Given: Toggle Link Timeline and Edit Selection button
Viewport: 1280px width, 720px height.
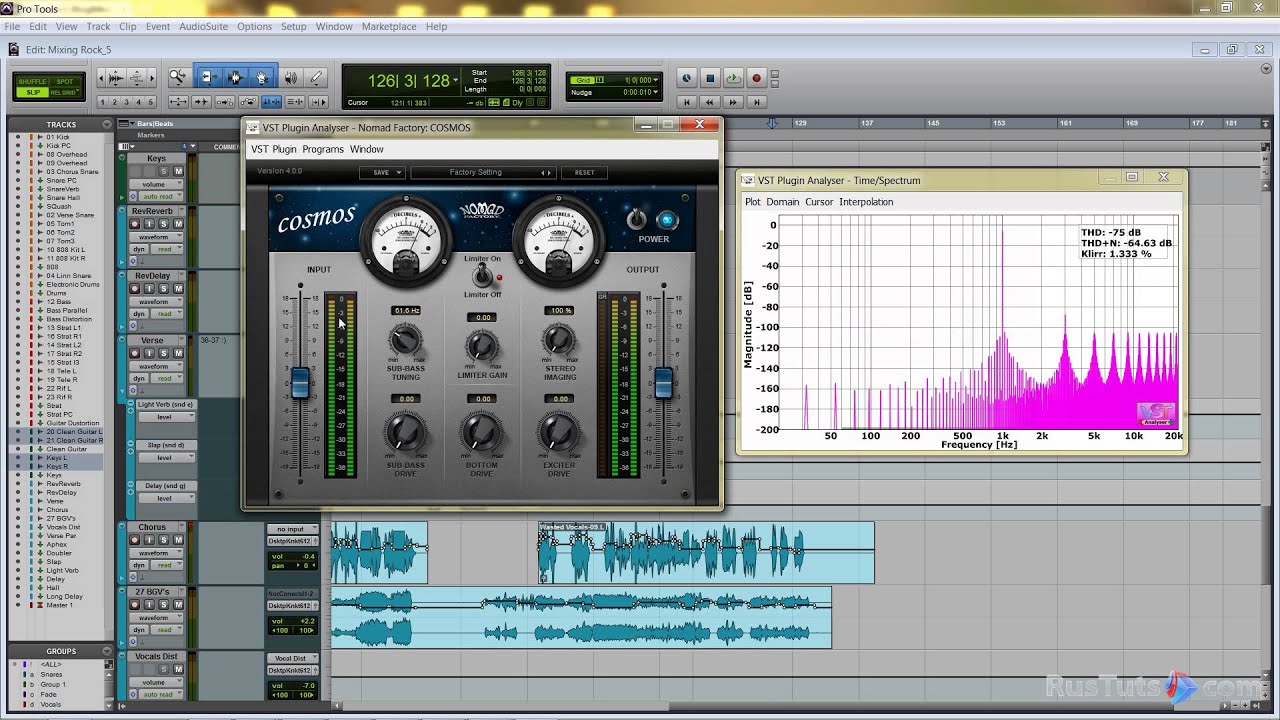Looking at the screenshot, I should pyautogui.click(x=271, y=102).
